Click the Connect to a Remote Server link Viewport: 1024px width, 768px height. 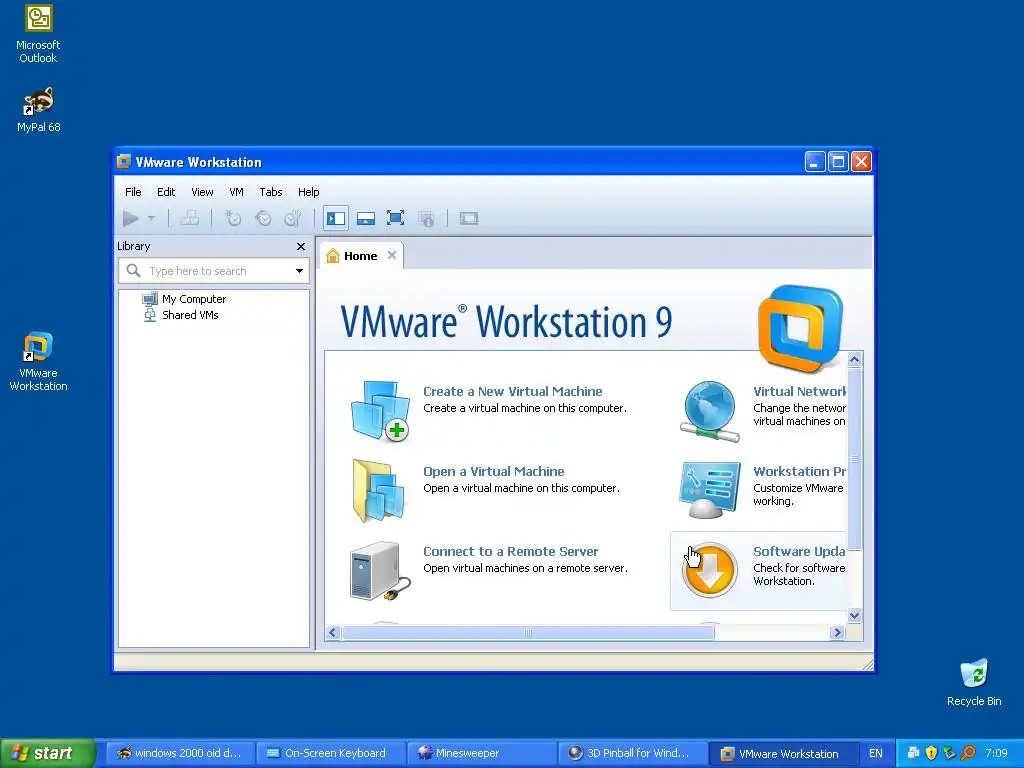tap(511, 551)
